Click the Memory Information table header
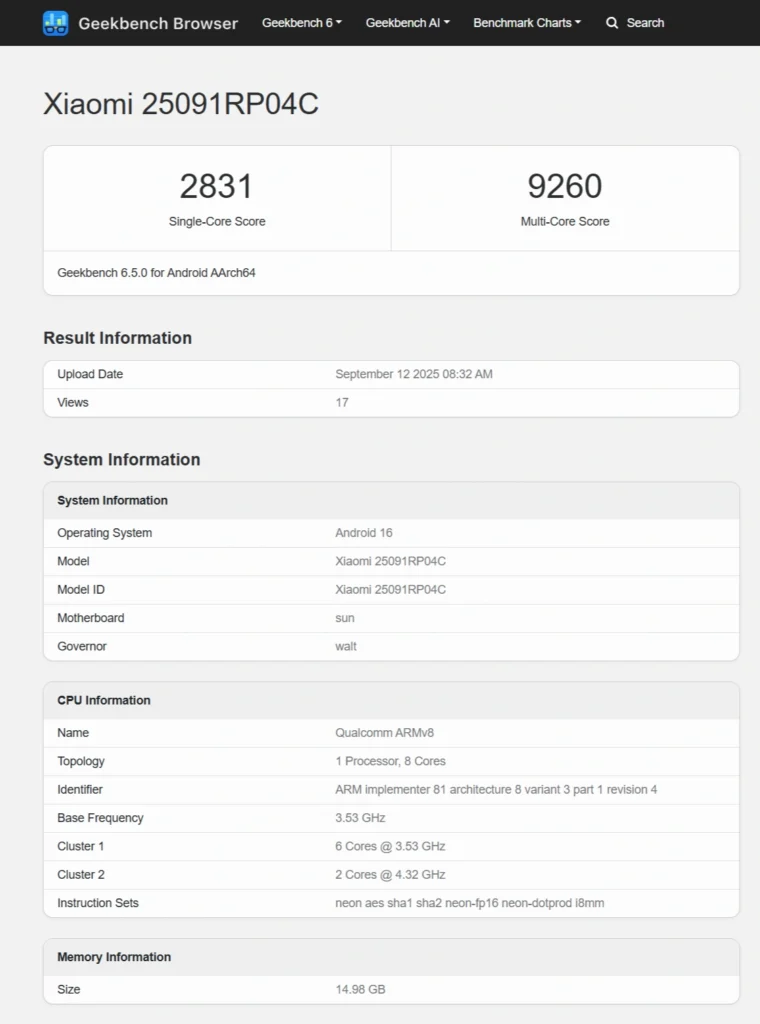The height and width of the screenshot is (1024, 760). click(391, 957)
